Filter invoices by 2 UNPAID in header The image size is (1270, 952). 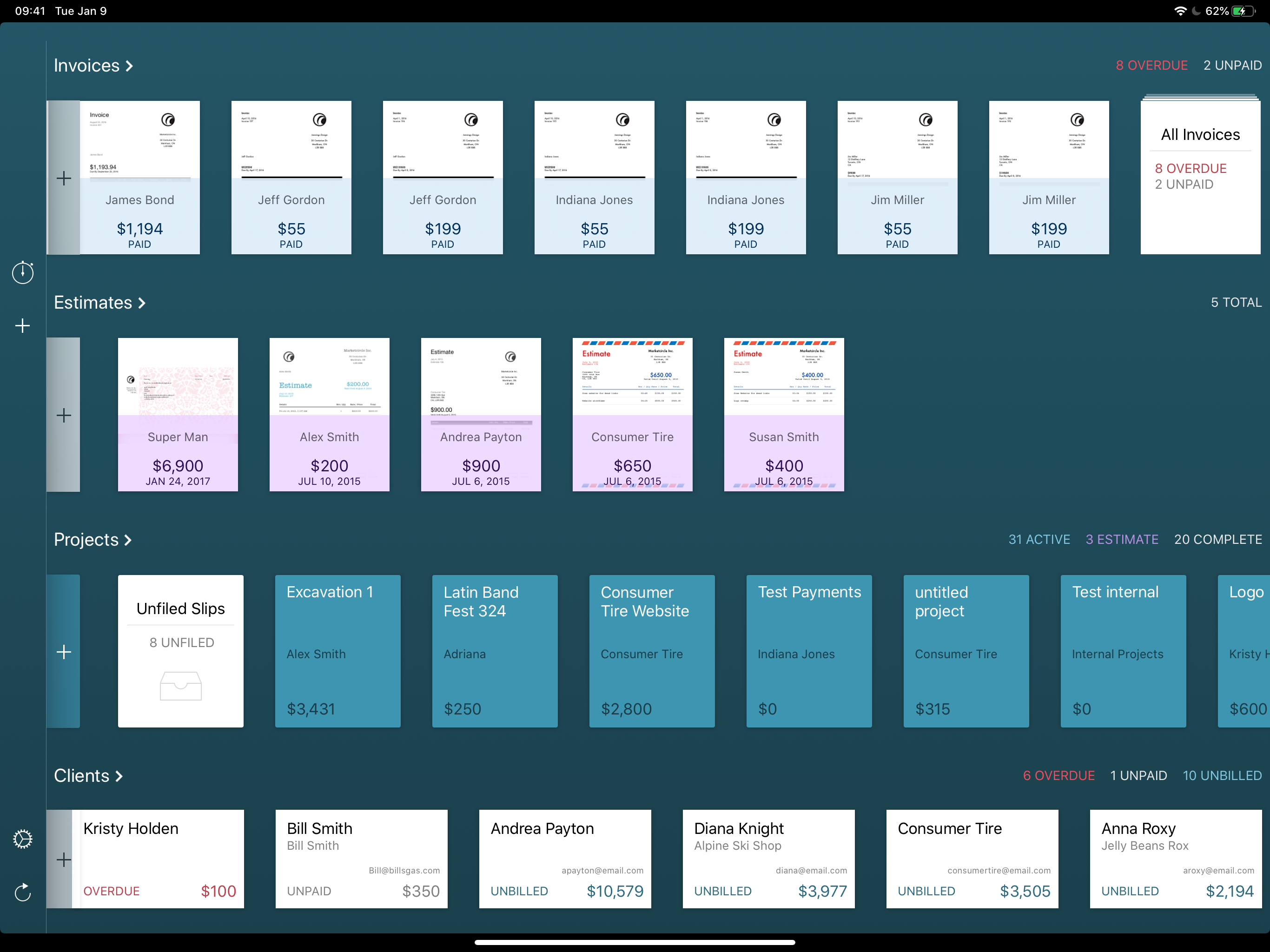pos(1232,66)
